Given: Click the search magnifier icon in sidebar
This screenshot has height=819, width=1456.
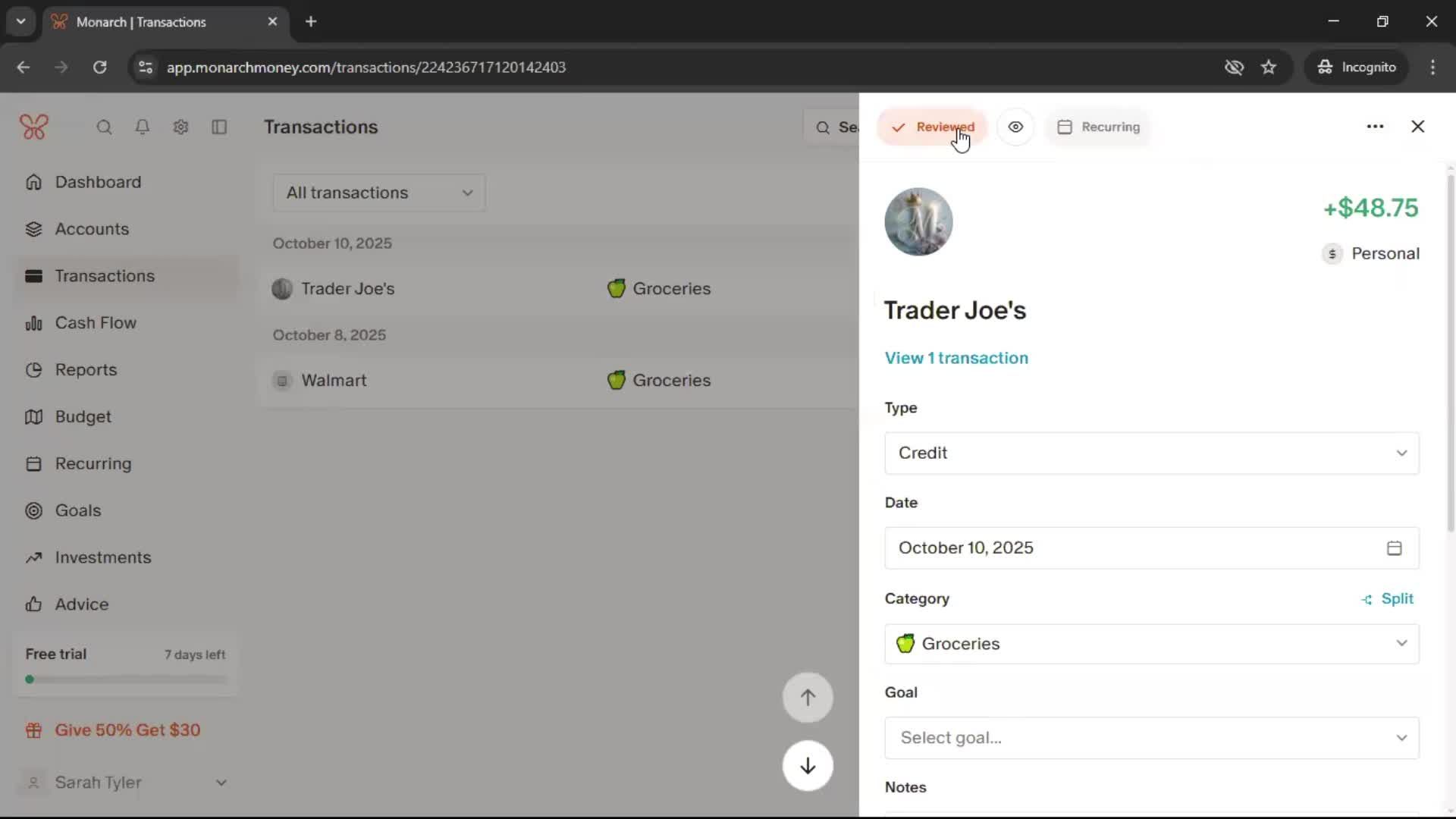Looking at the screenshot, I should (x=104, y=127).
